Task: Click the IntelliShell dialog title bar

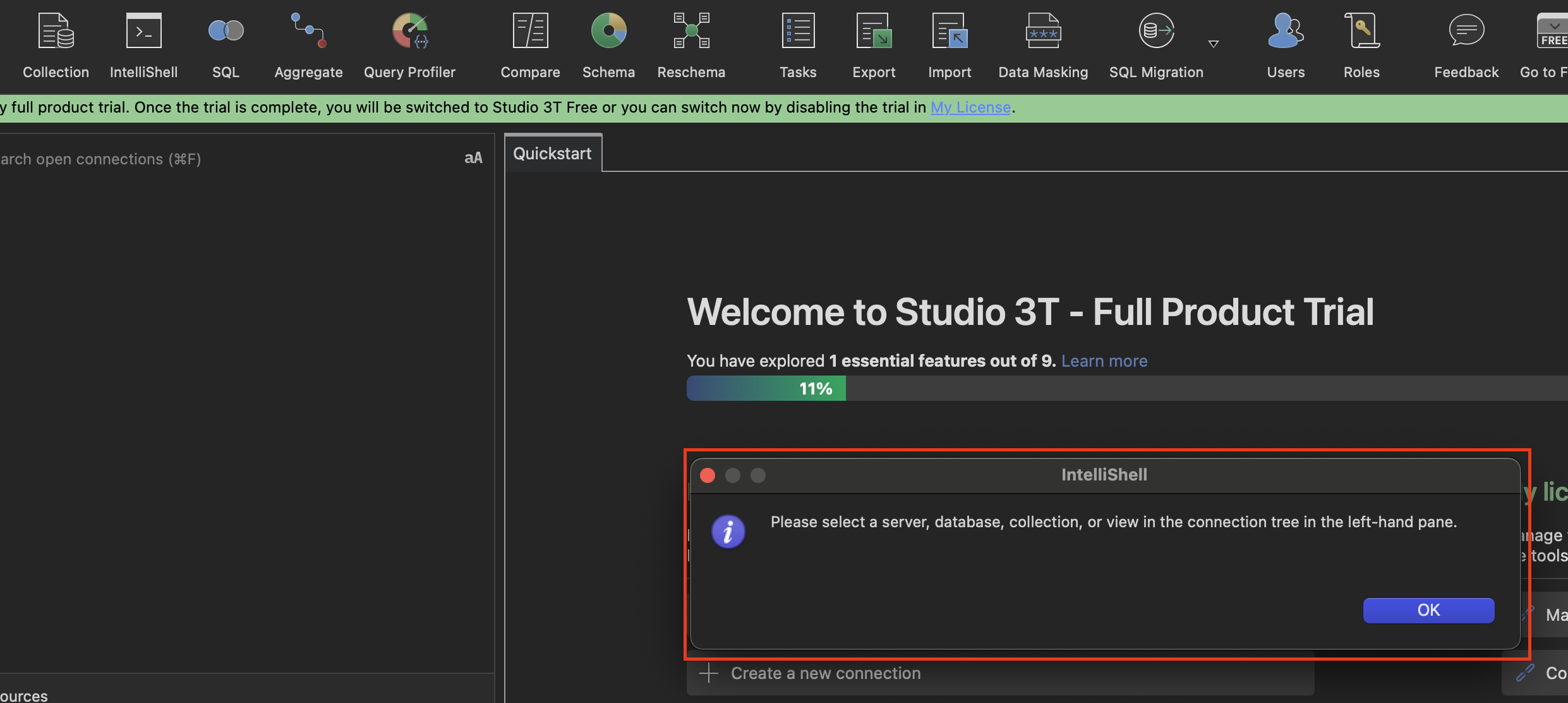Action: tap(1104, 475)
